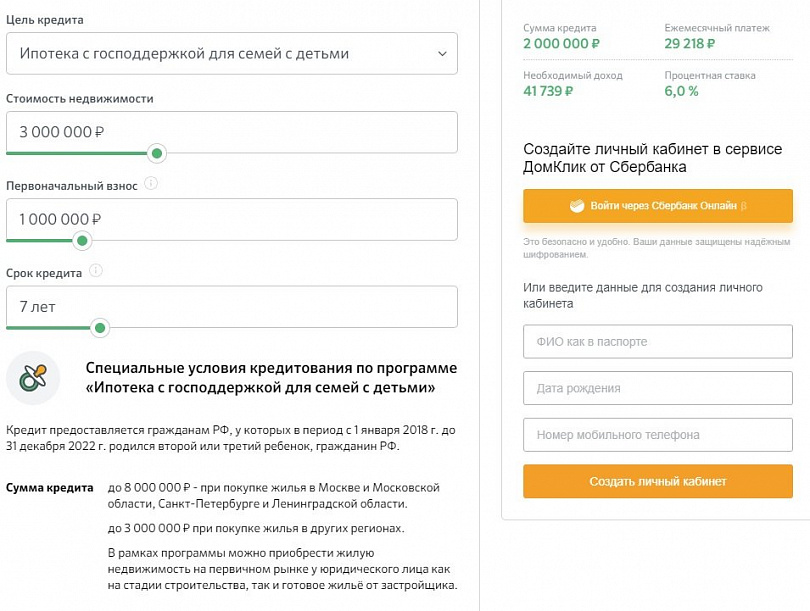The width and height of the screenshot is (810, 611).
Task: Focus the 7 лет loan term field
Action: [x=231, y=306]
